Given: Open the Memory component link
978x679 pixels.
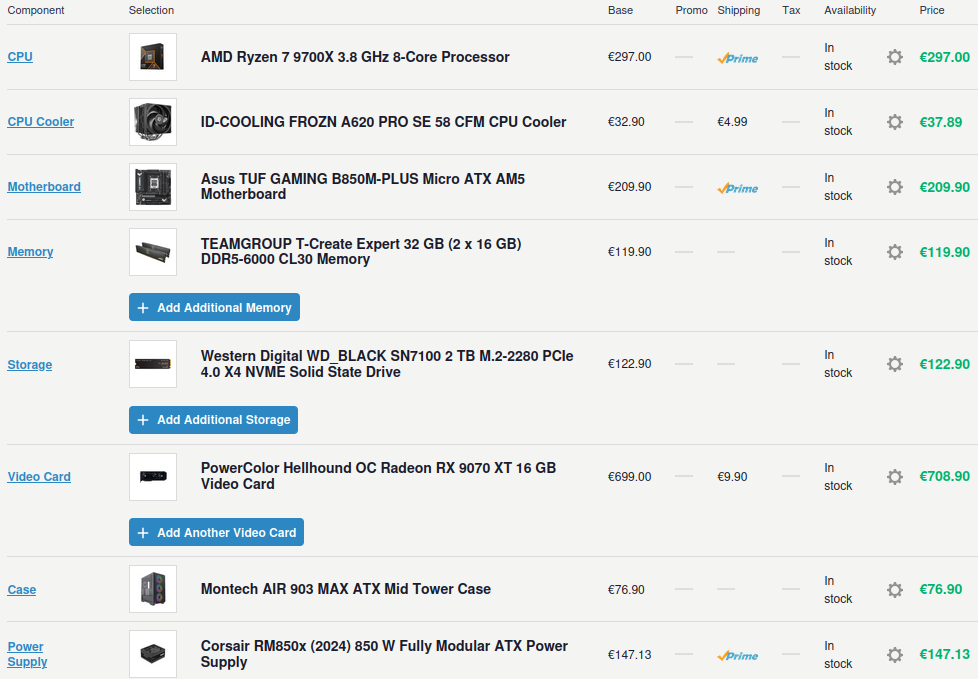Looking at the screenshot, I should (30, 252).
